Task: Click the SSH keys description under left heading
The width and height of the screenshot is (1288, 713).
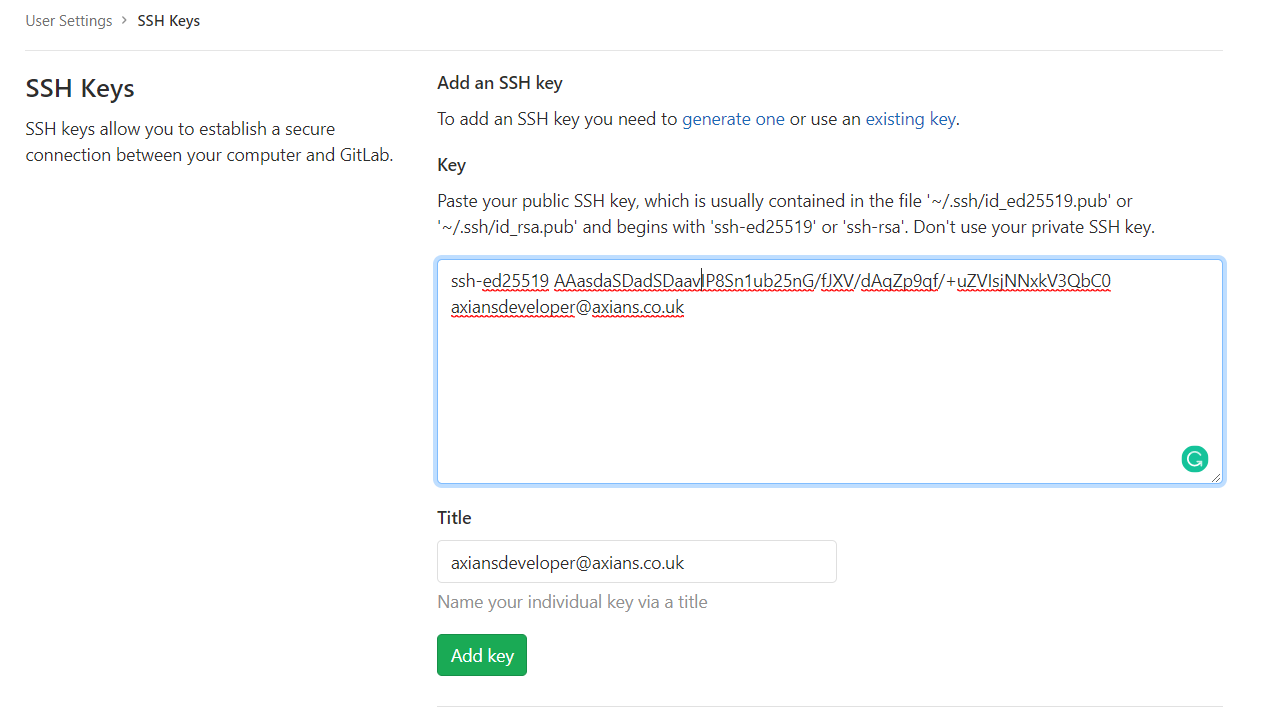Action: 209,142
